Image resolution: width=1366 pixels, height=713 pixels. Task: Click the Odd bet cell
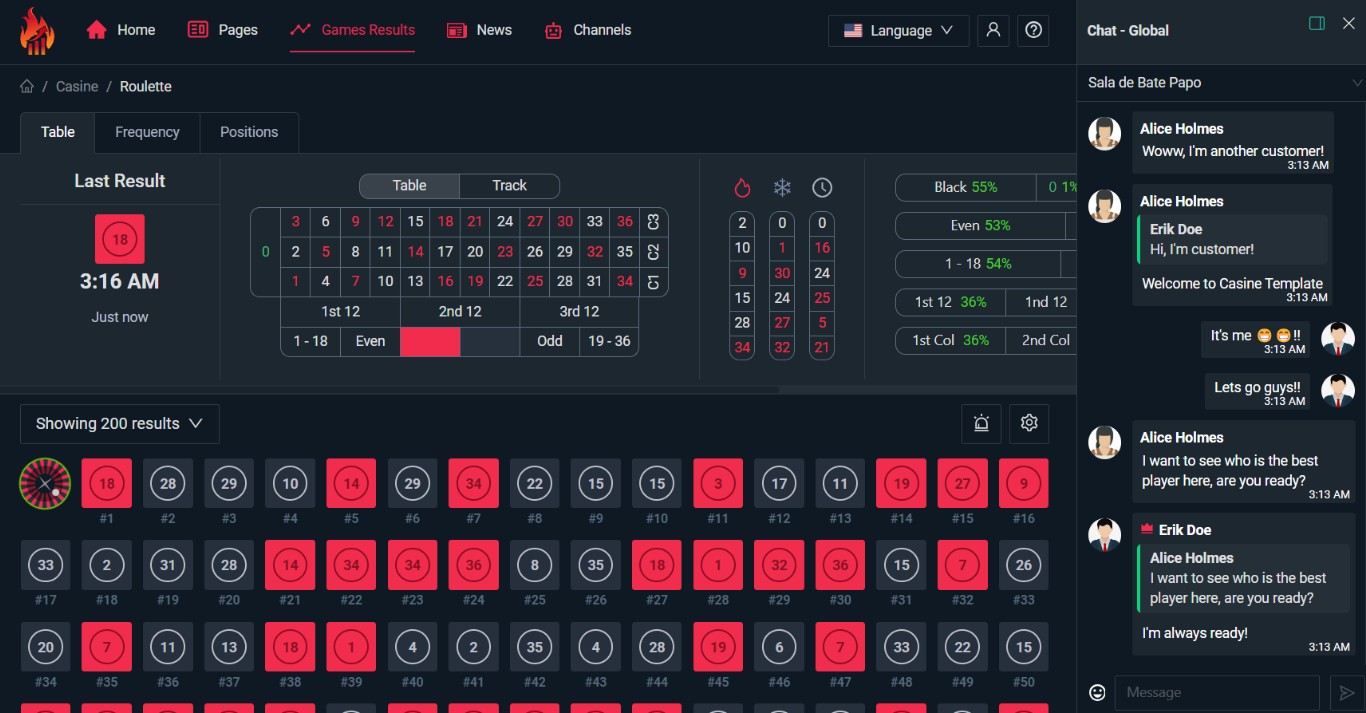[549, 341]
